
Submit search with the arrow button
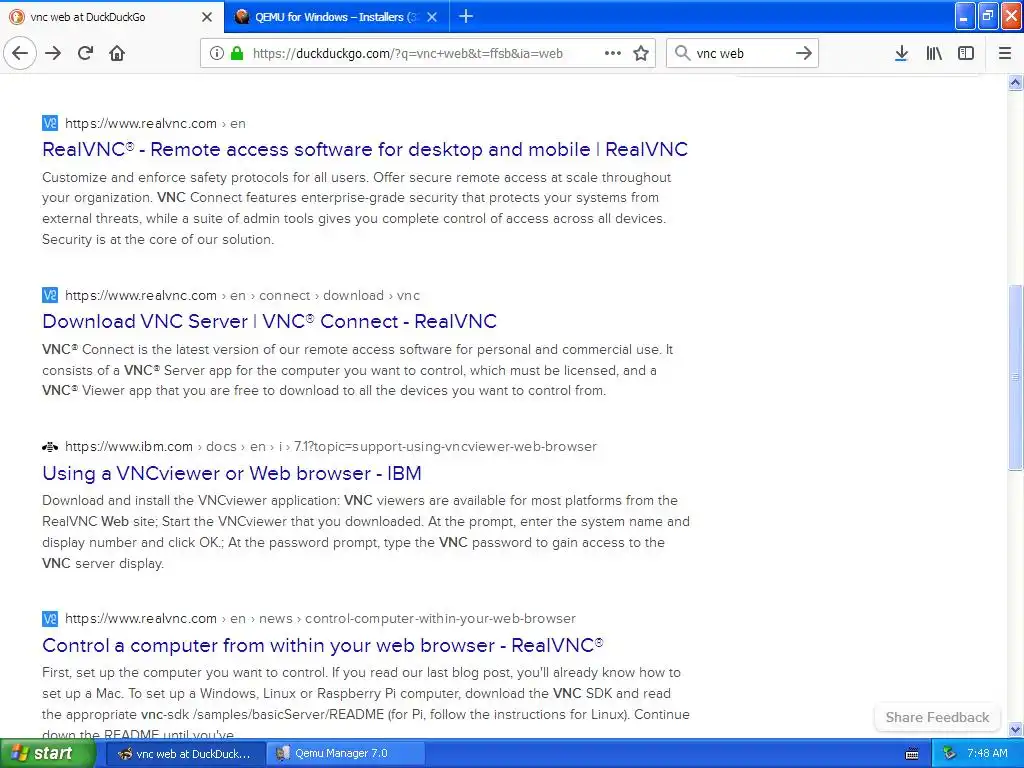(804, 54)
